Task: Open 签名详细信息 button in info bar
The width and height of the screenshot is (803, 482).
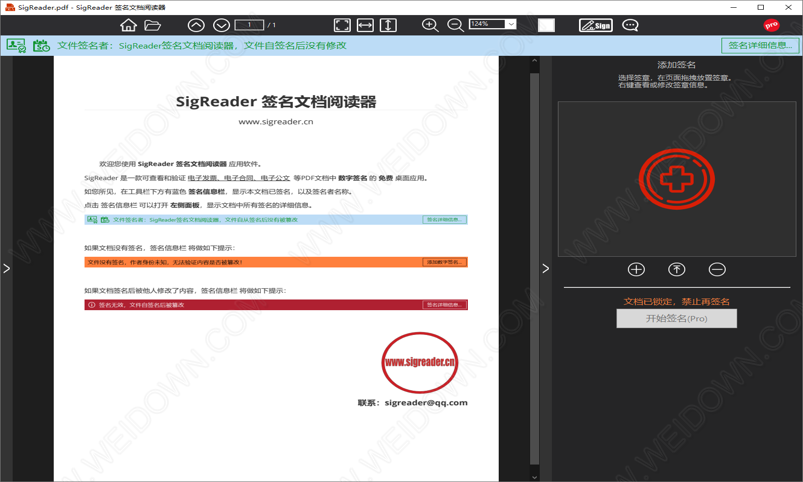Action: (x=760, y=46)
